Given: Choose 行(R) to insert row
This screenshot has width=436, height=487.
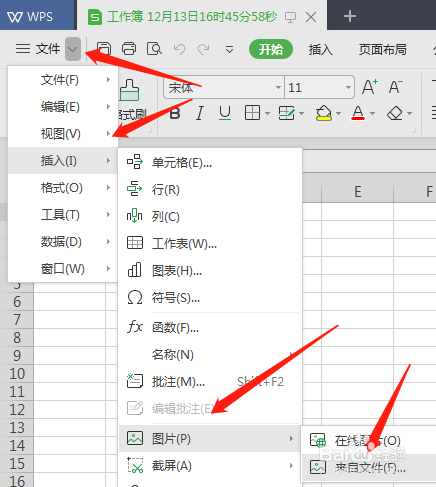Looking at the screenshot, I should tap(210, 189).
